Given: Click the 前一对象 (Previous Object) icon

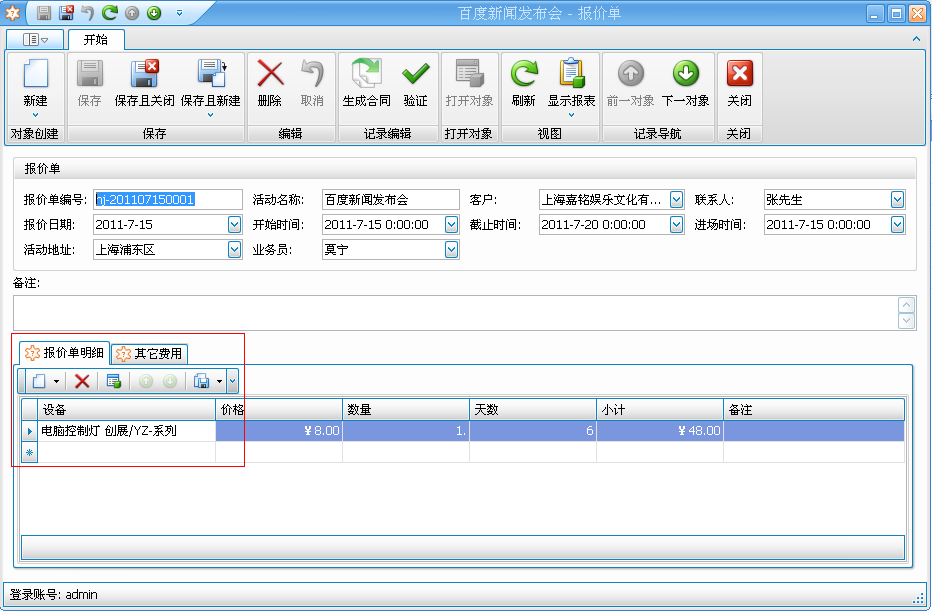Looking at the screenshot, I should [631, 74].
